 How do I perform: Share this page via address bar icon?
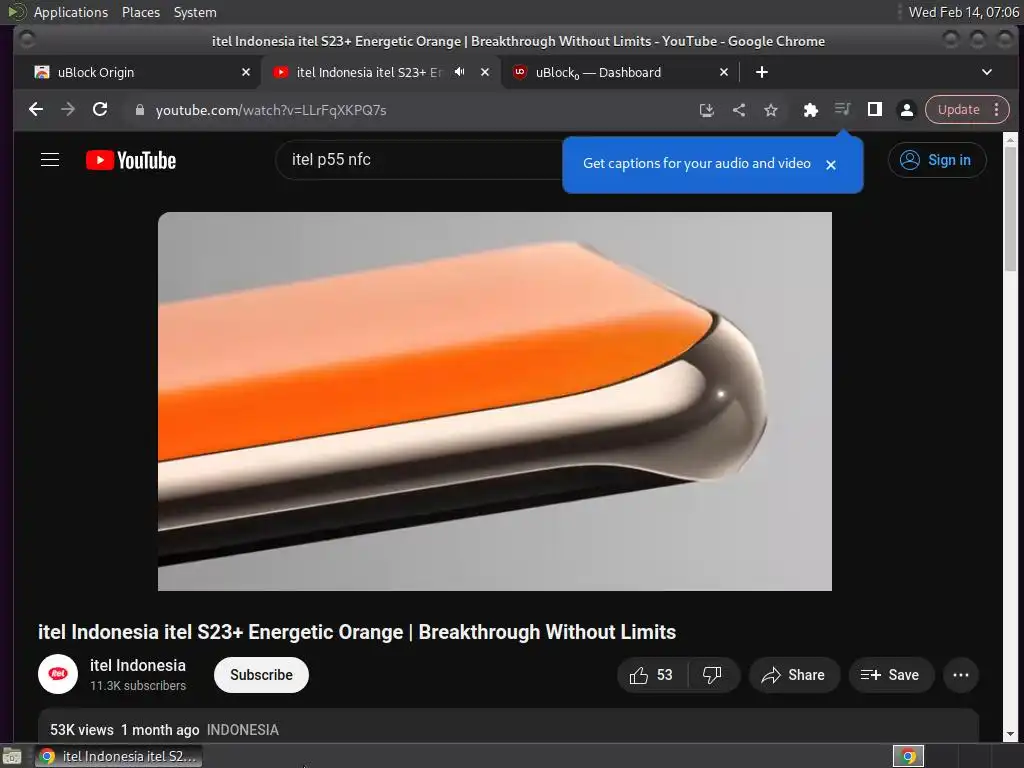pyautogui.click(x=739, y=110)
